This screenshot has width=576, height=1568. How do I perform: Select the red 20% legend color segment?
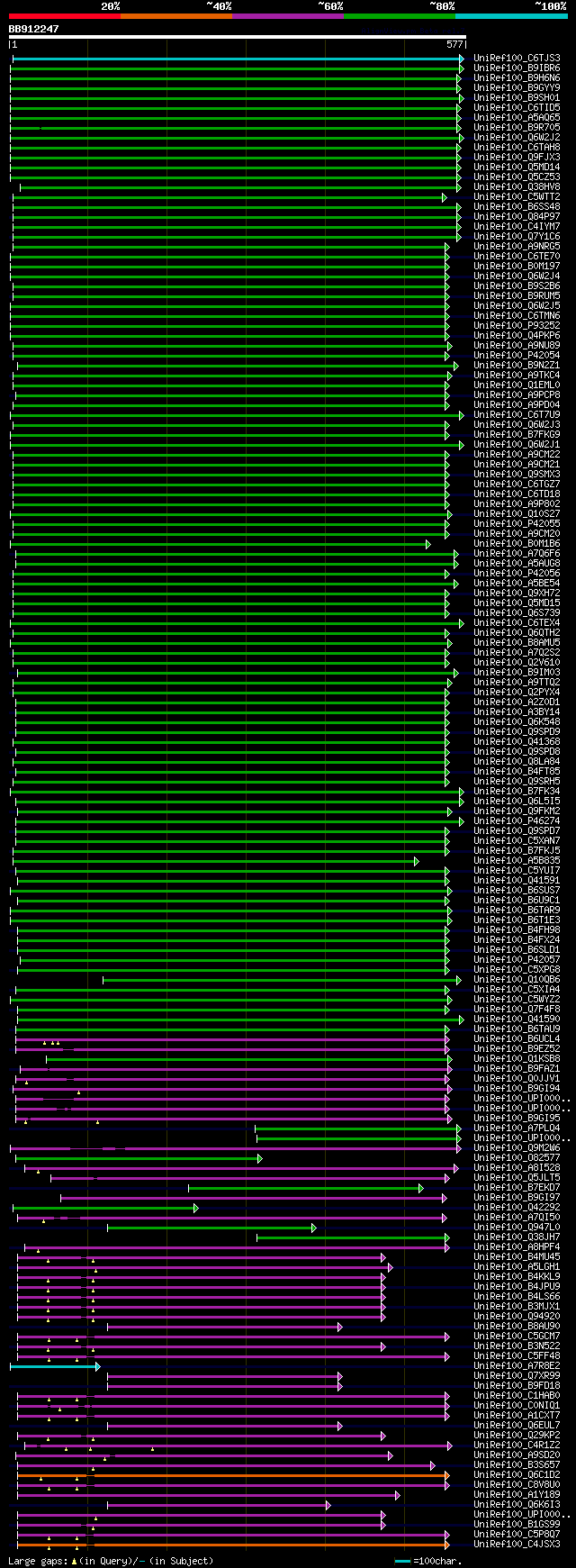point(64,16)
